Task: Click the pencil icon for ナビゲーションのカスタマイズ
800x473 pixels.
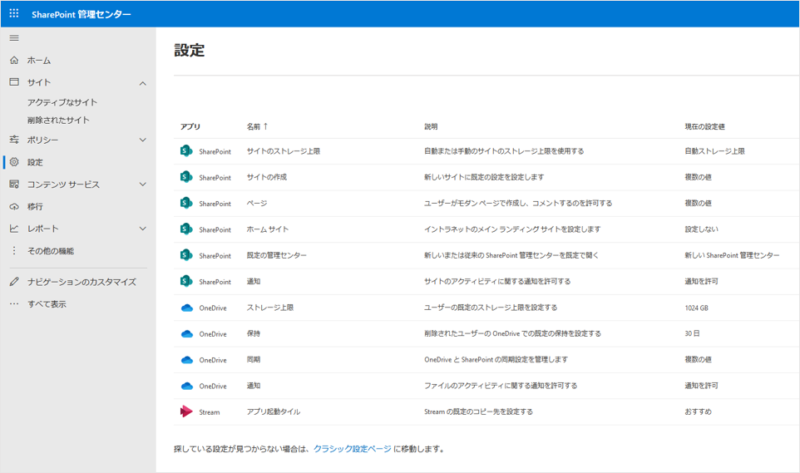Action: click(14, 282)
